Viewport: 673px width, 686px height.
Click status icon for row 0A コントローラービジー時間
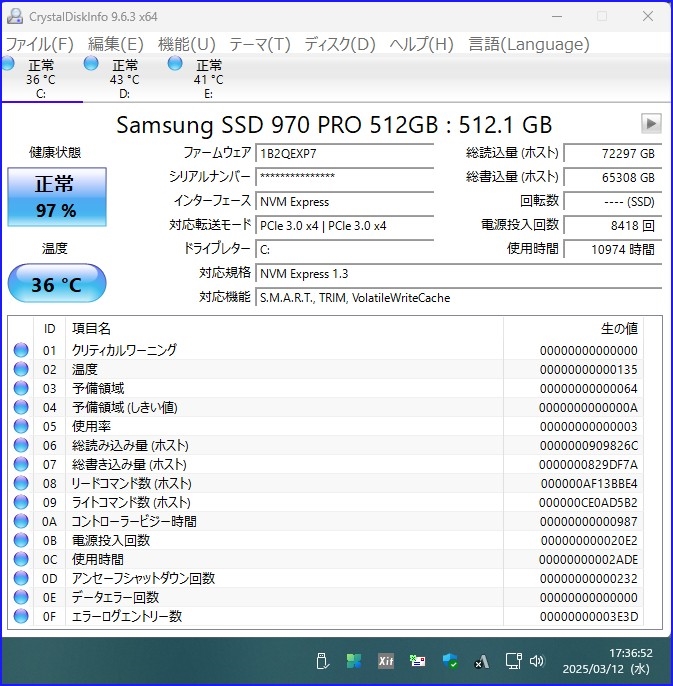pos(21,522)
